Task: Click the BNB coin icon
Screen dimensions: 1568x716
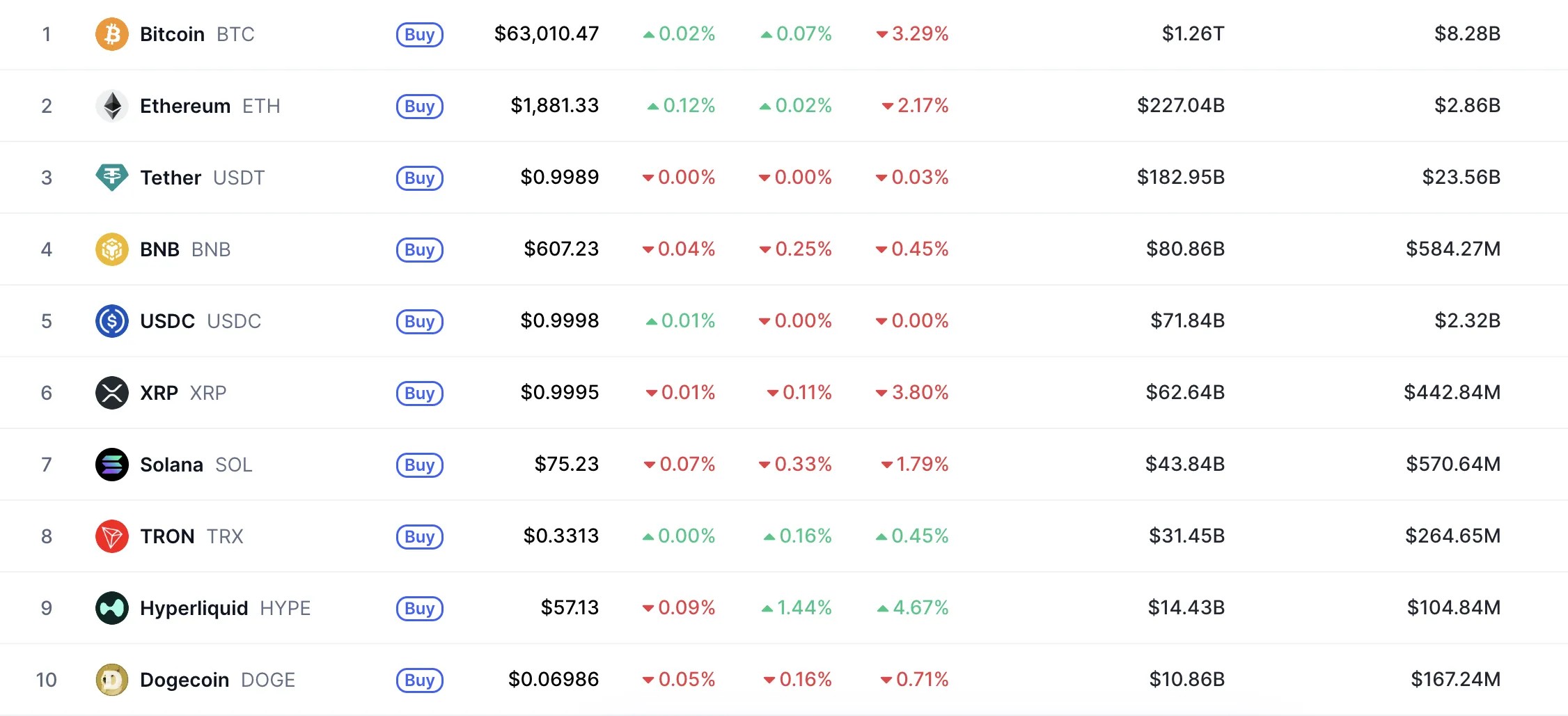Action: pyautogui.click(x=111, y=249)
